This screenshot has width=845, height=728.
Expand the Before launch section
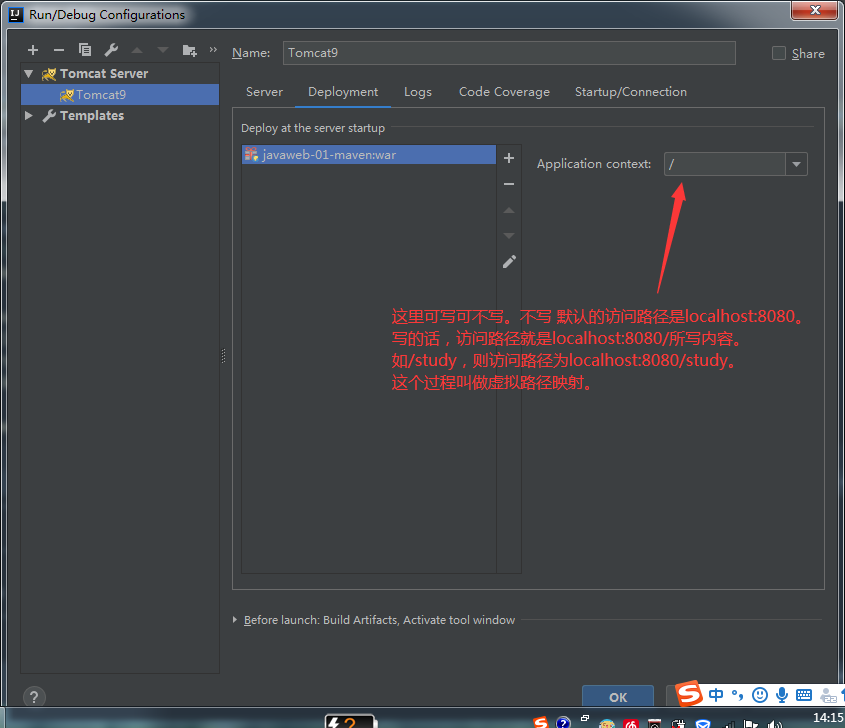pos(234,620)
